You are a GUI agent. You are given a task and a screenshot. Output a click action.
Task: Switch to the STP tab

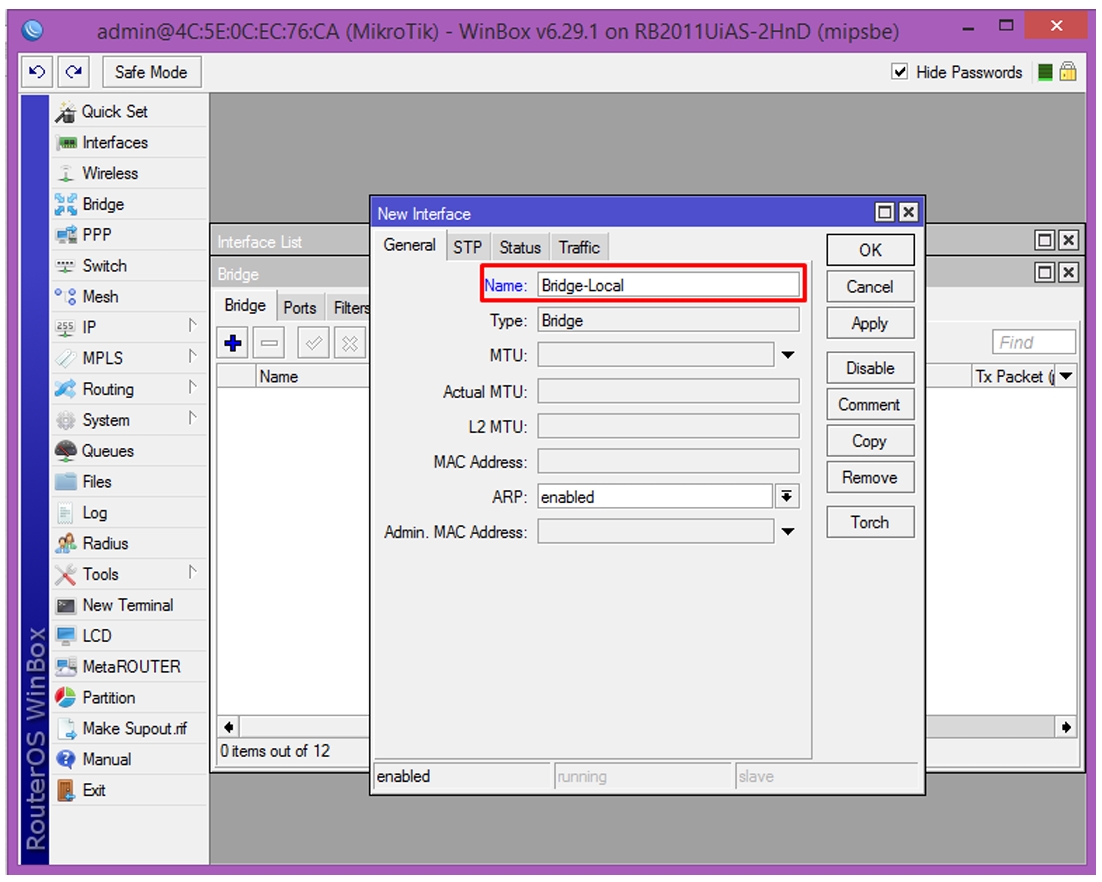(467, 247)
